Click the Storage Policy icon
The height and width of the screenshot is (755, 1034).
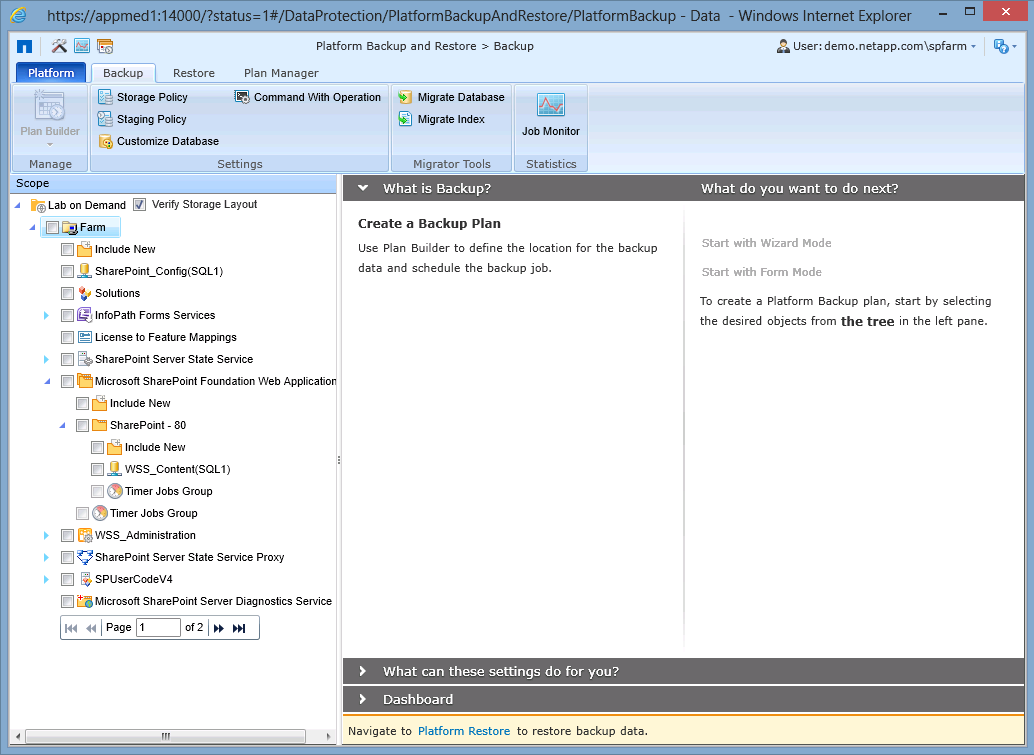[105, 97]
